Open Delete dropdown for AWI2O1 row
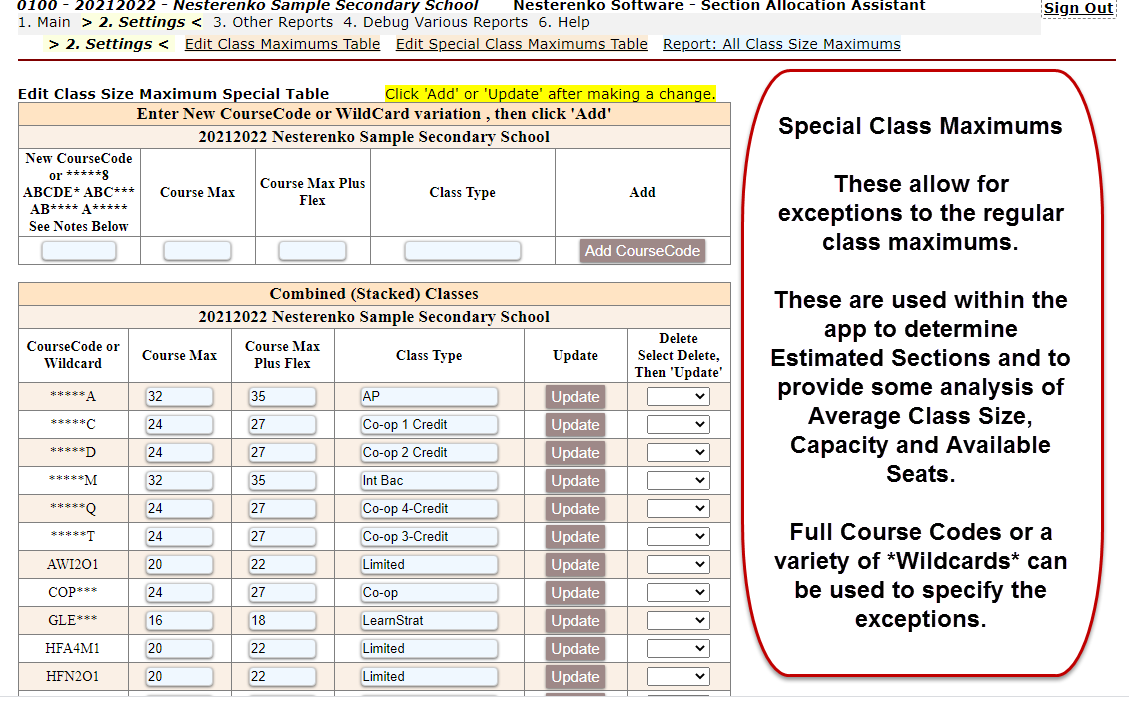This screenshot has width=1129, height=703. click(x=678, y=565)
